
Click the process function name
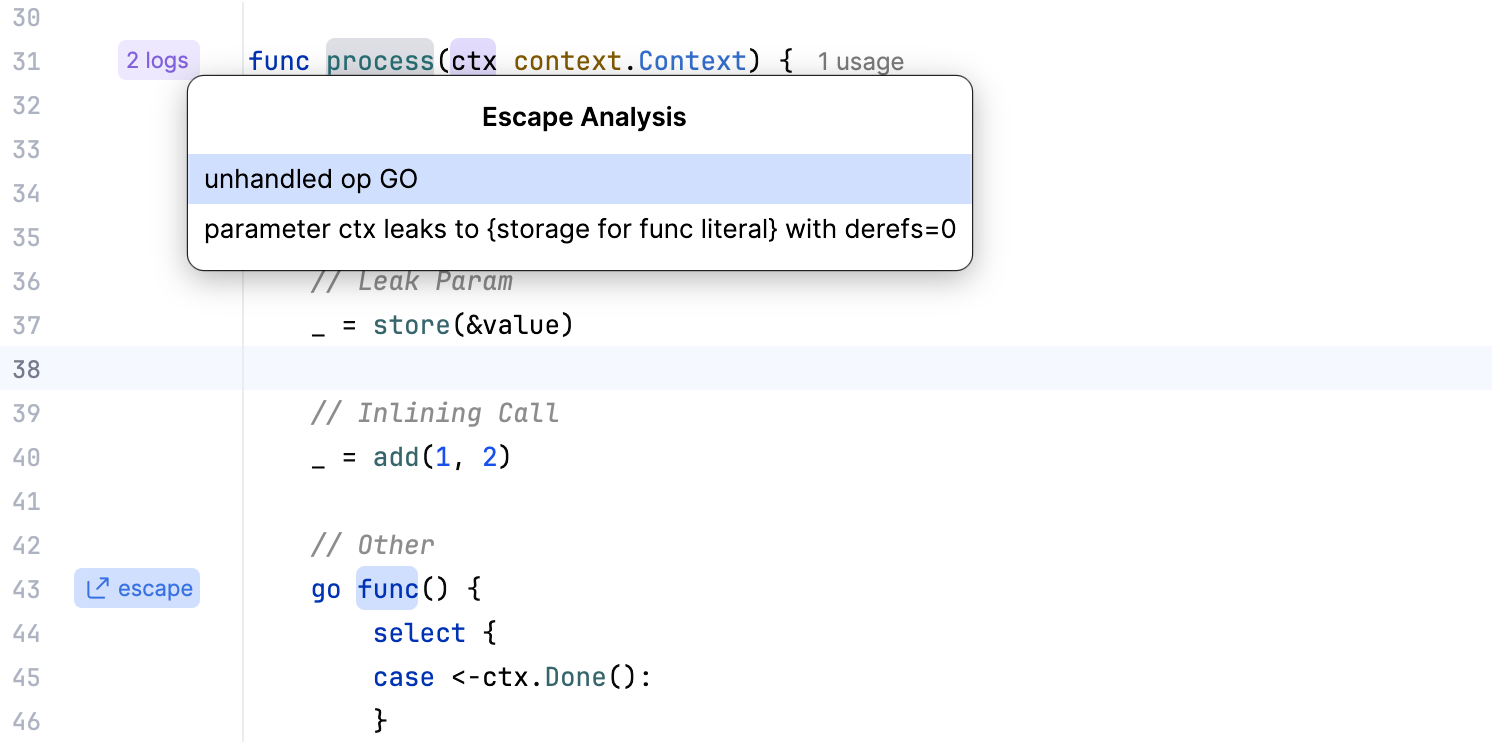tap(380, 61)
